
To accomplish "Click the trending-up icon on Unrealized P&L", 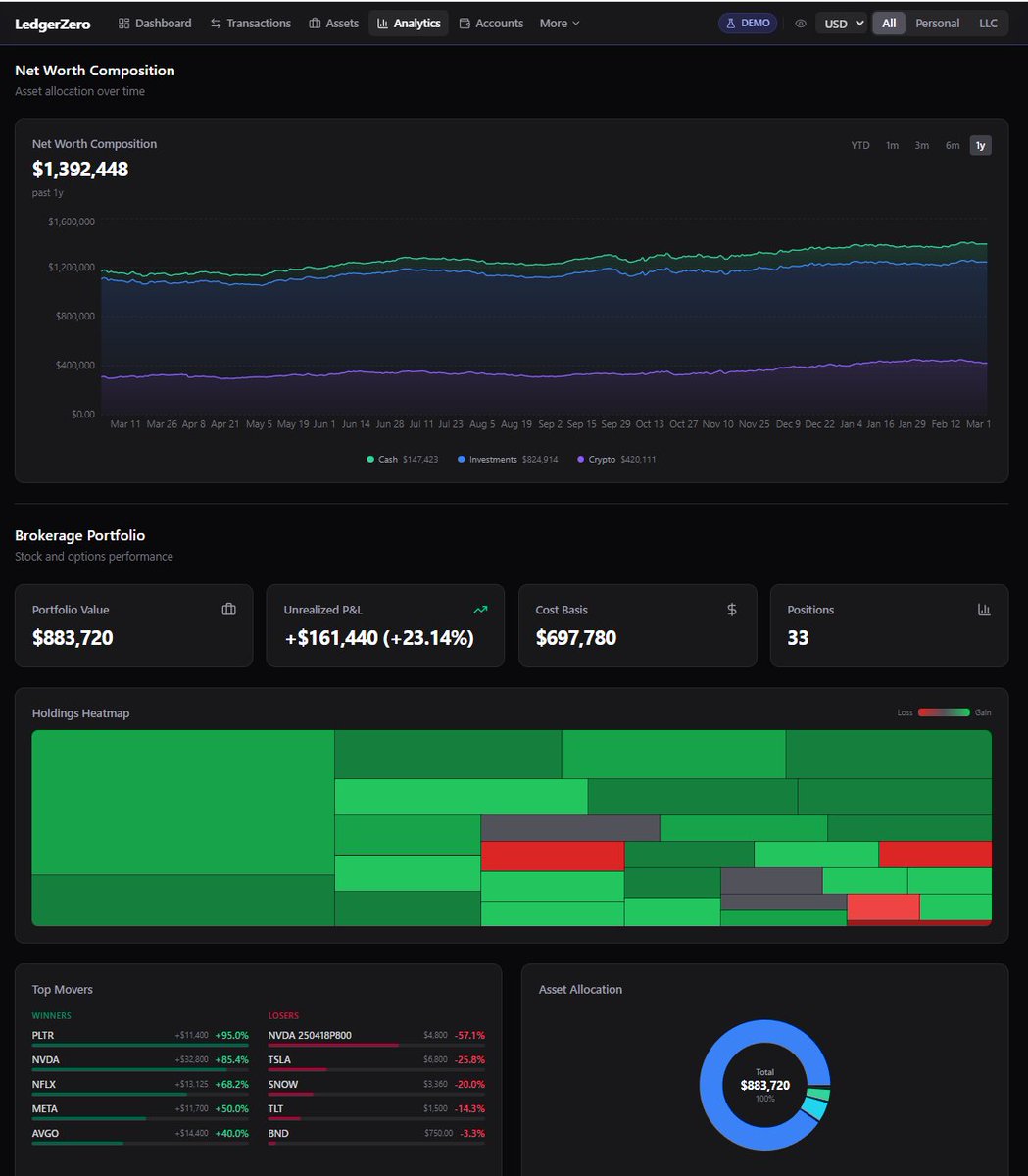I will 480,610.
